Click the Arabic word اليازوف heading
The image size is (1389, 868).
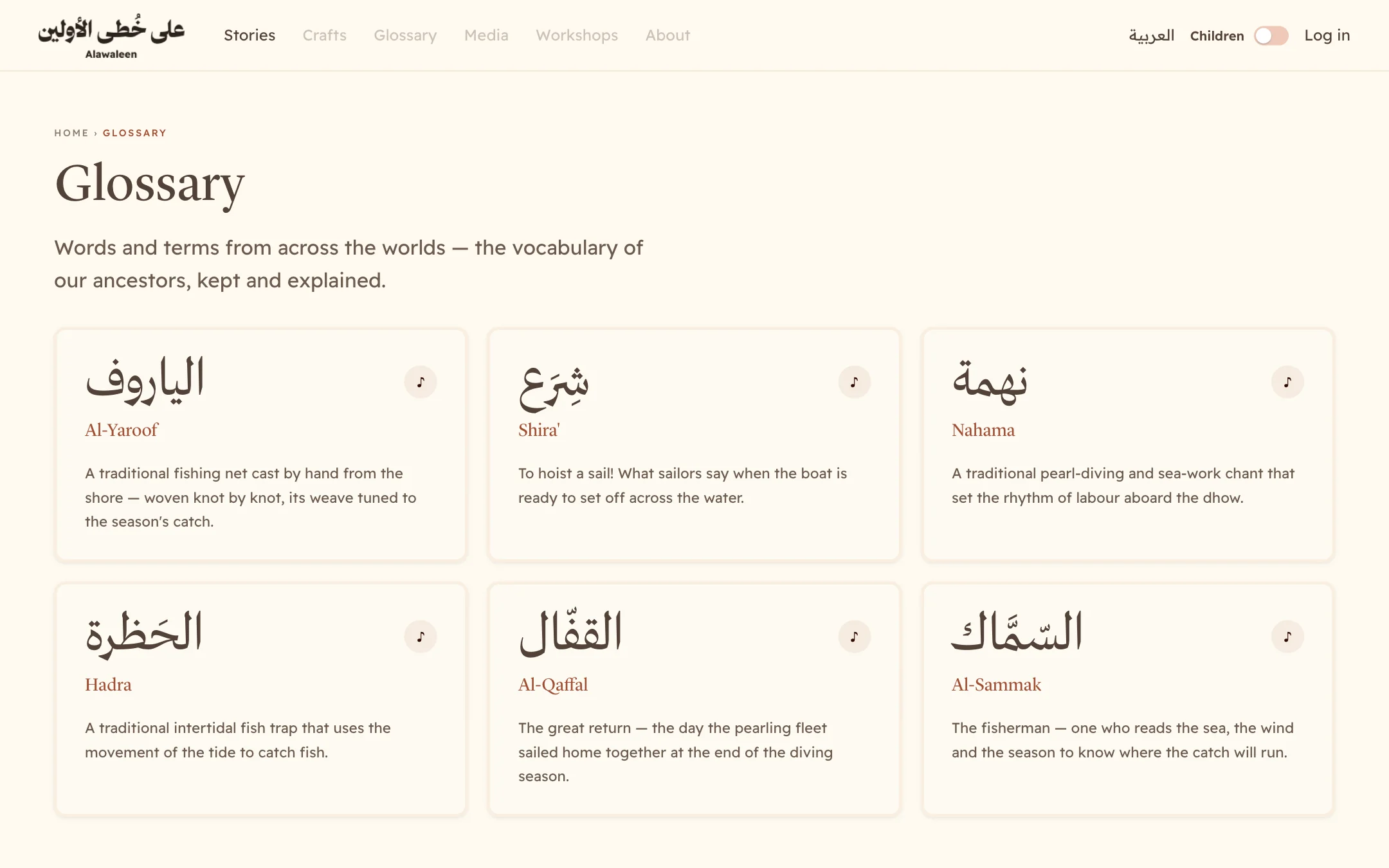click(145, 380)
